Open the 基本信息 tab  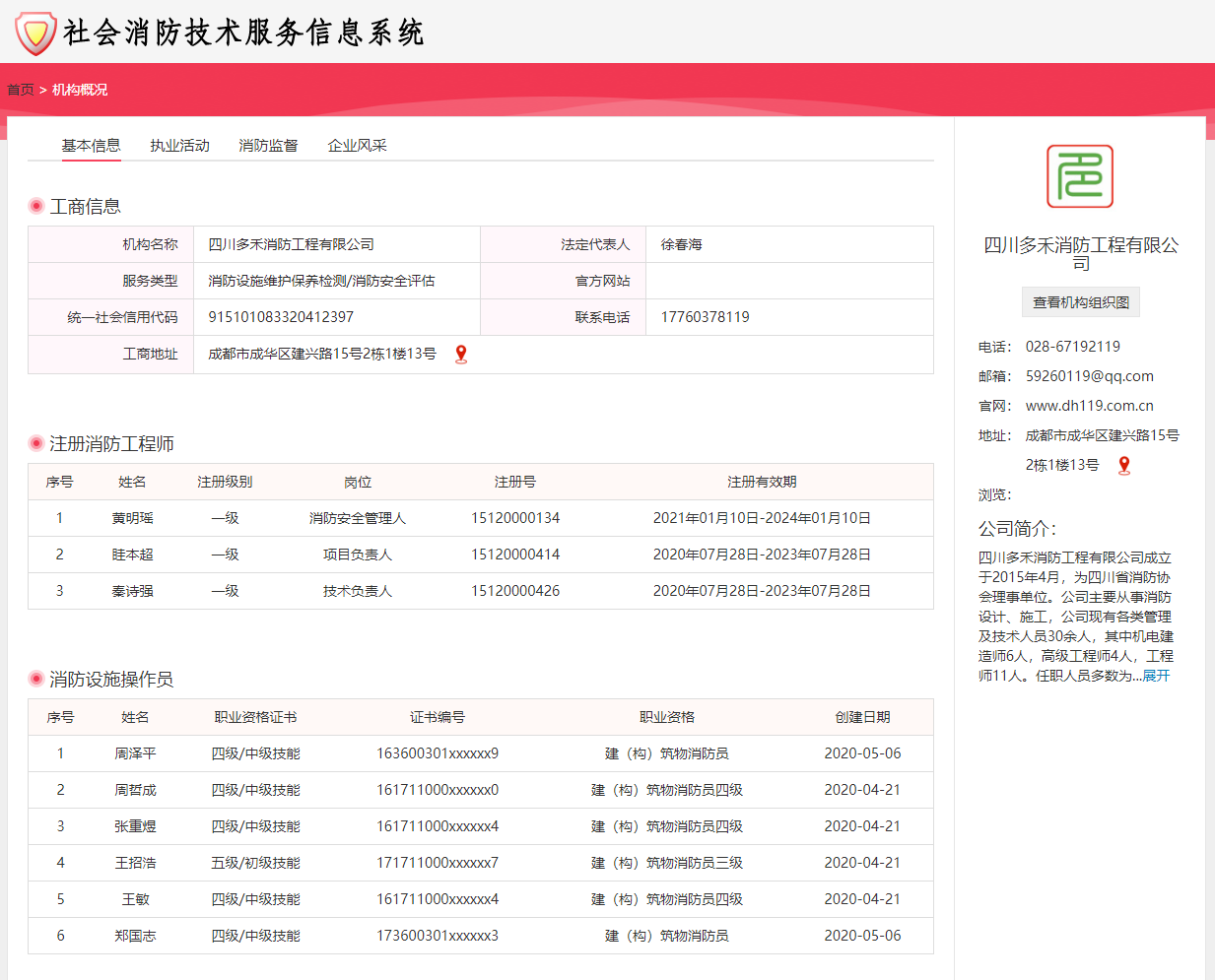[x=91, y=146]
